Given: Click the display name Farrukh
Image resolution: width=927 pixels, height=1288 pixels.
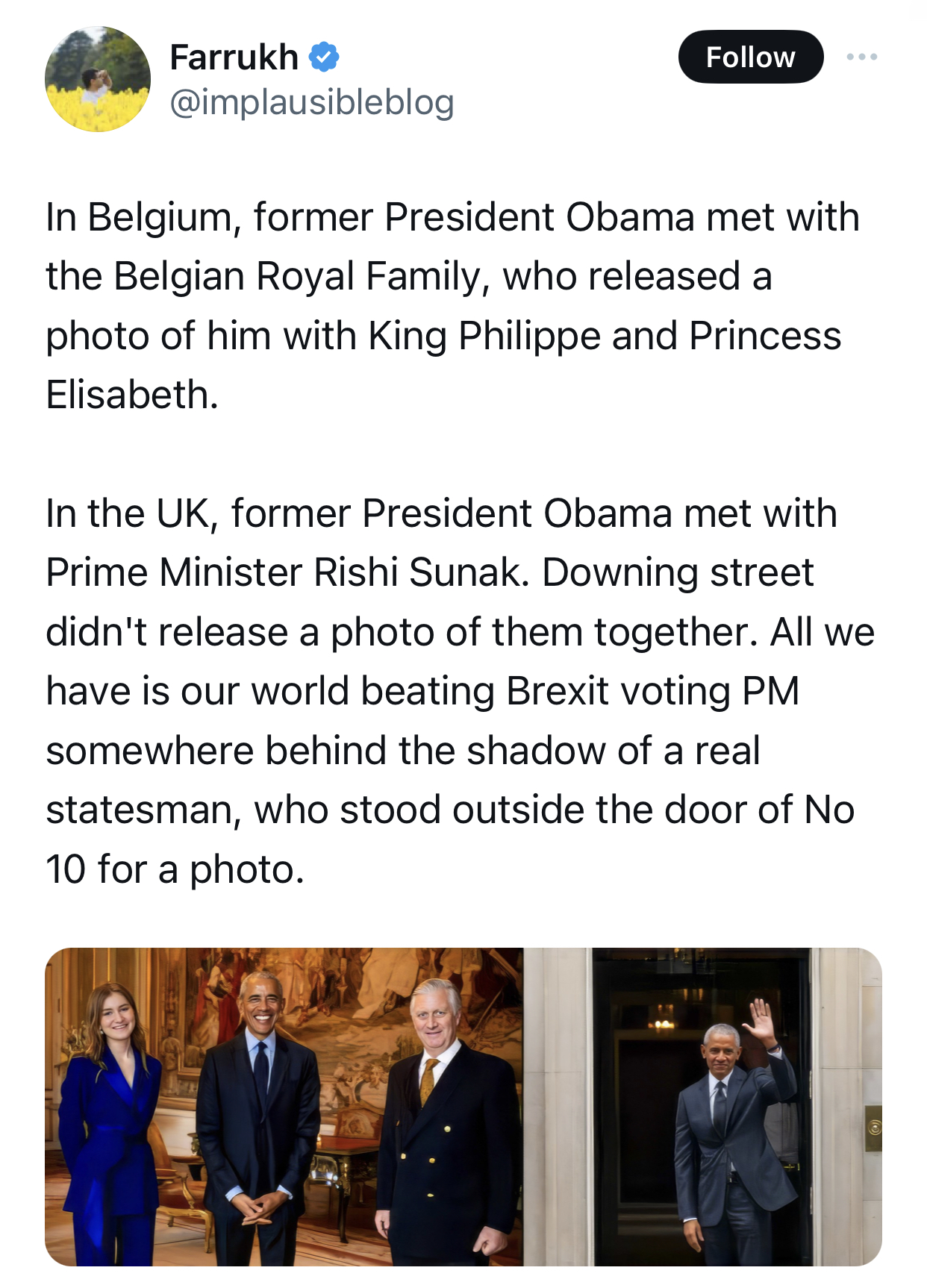Looking at the screenshot, I should [x=234, y=57].
